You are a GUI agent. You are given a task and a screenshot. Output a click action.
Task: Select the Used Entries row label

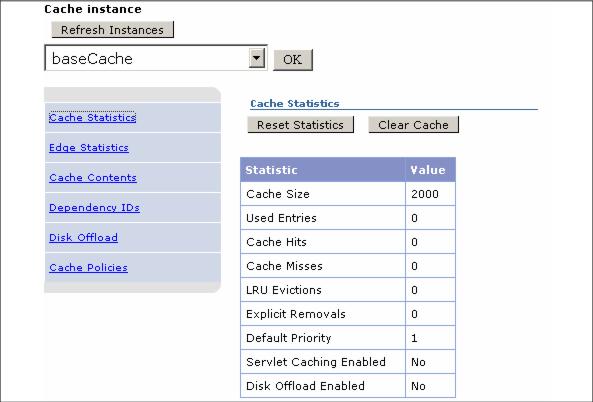tap(281, 218)
